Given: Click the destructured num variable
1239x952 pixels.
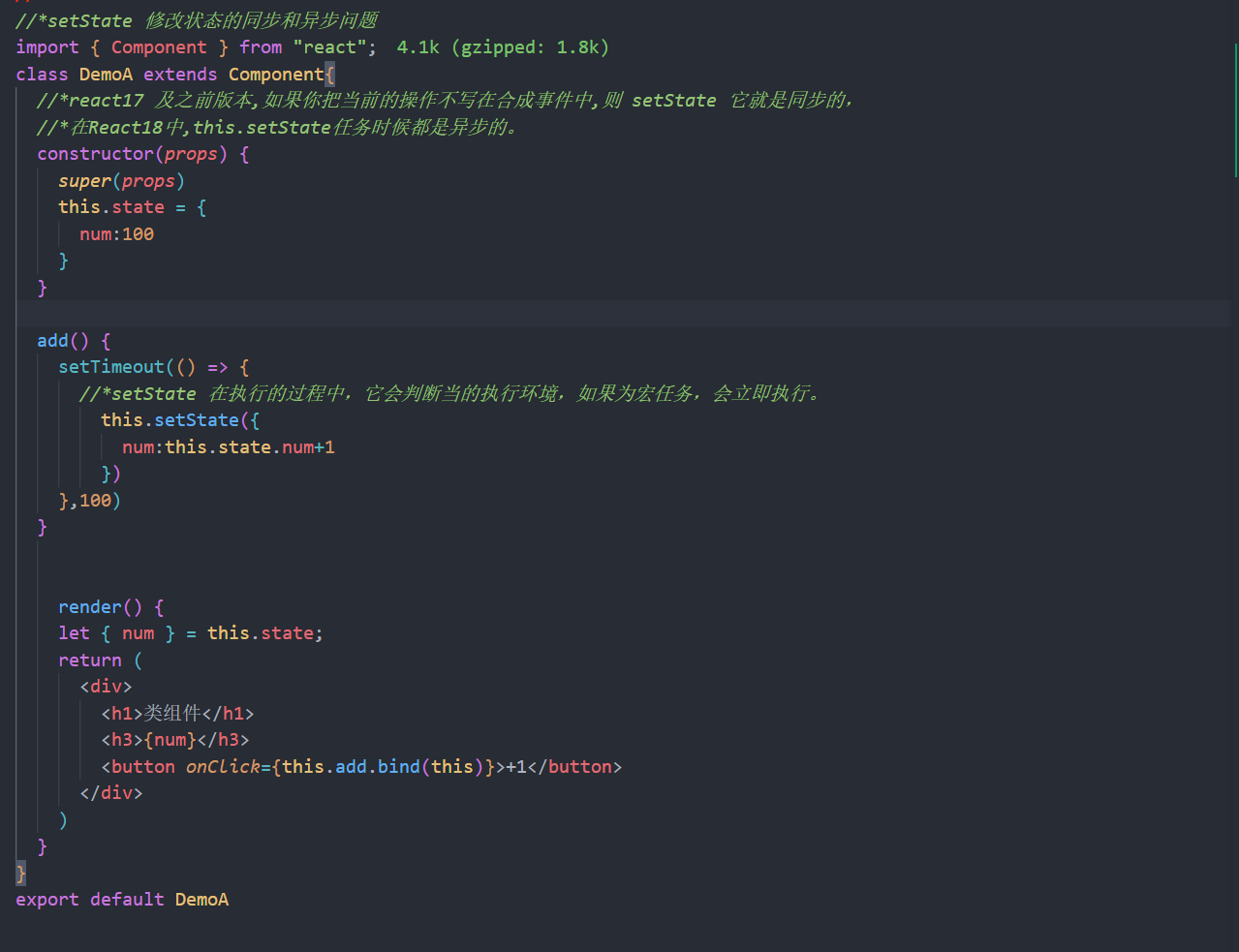Looking at the screenshot, I should pos(138,632).
